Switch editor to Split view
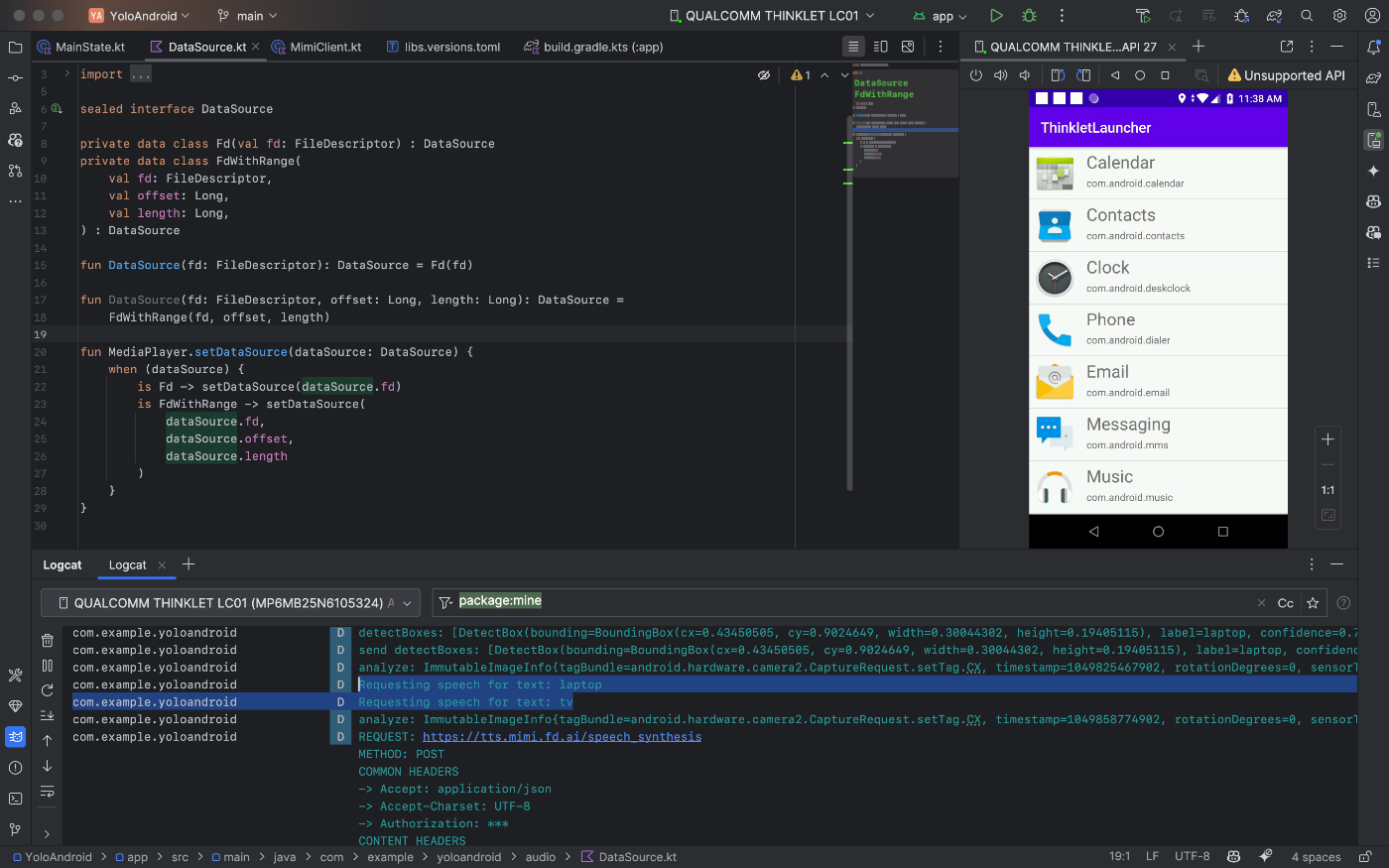Viewport: 1389px width, 868px height. [880, 47]
